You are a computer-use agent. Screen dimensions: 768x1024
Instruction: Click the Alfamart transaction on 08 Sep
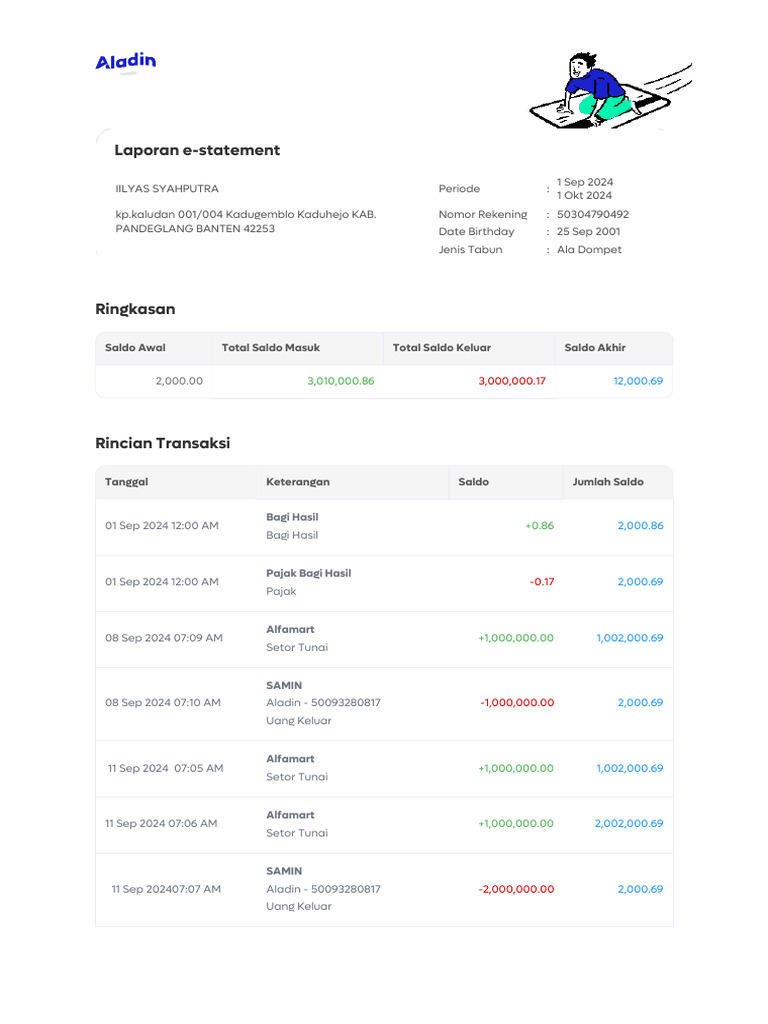click(x=290, y=630)
